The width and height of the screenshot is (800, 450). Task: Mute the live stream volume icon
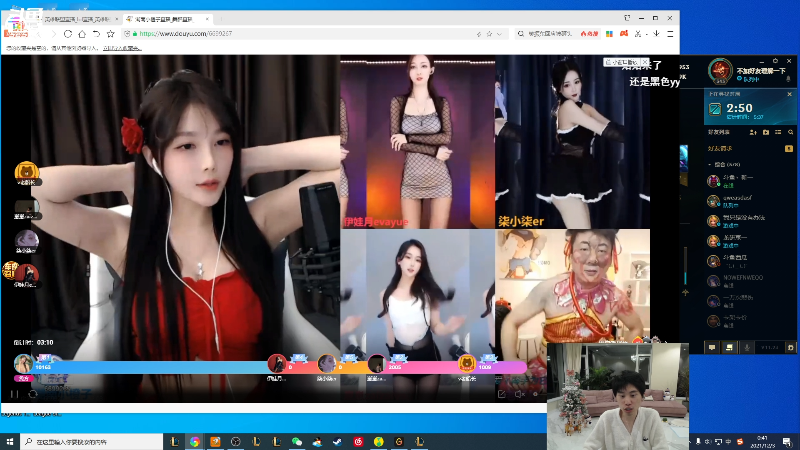[519, 394]
